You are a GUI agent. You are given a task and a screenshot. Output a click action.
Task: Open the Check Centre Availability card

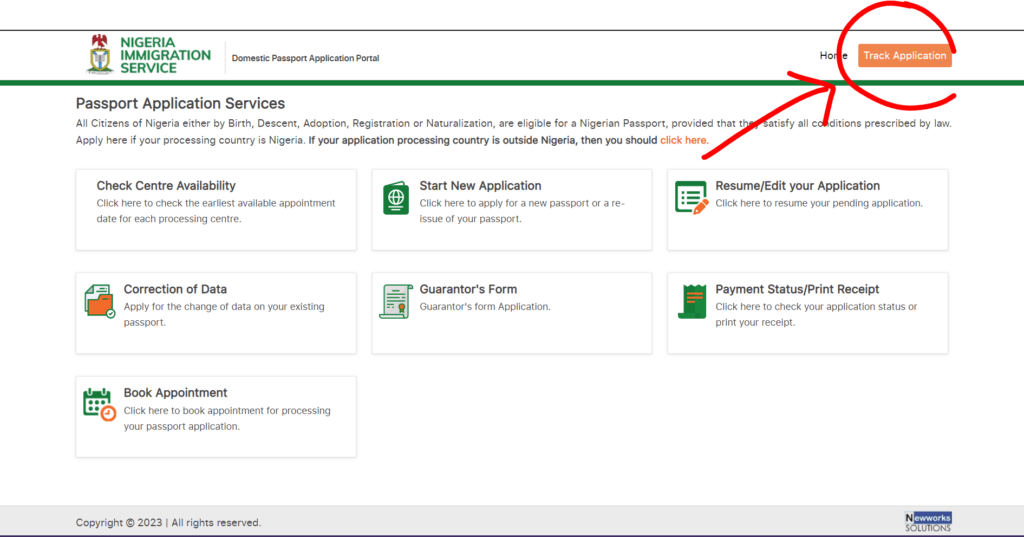tap(216, 210)
